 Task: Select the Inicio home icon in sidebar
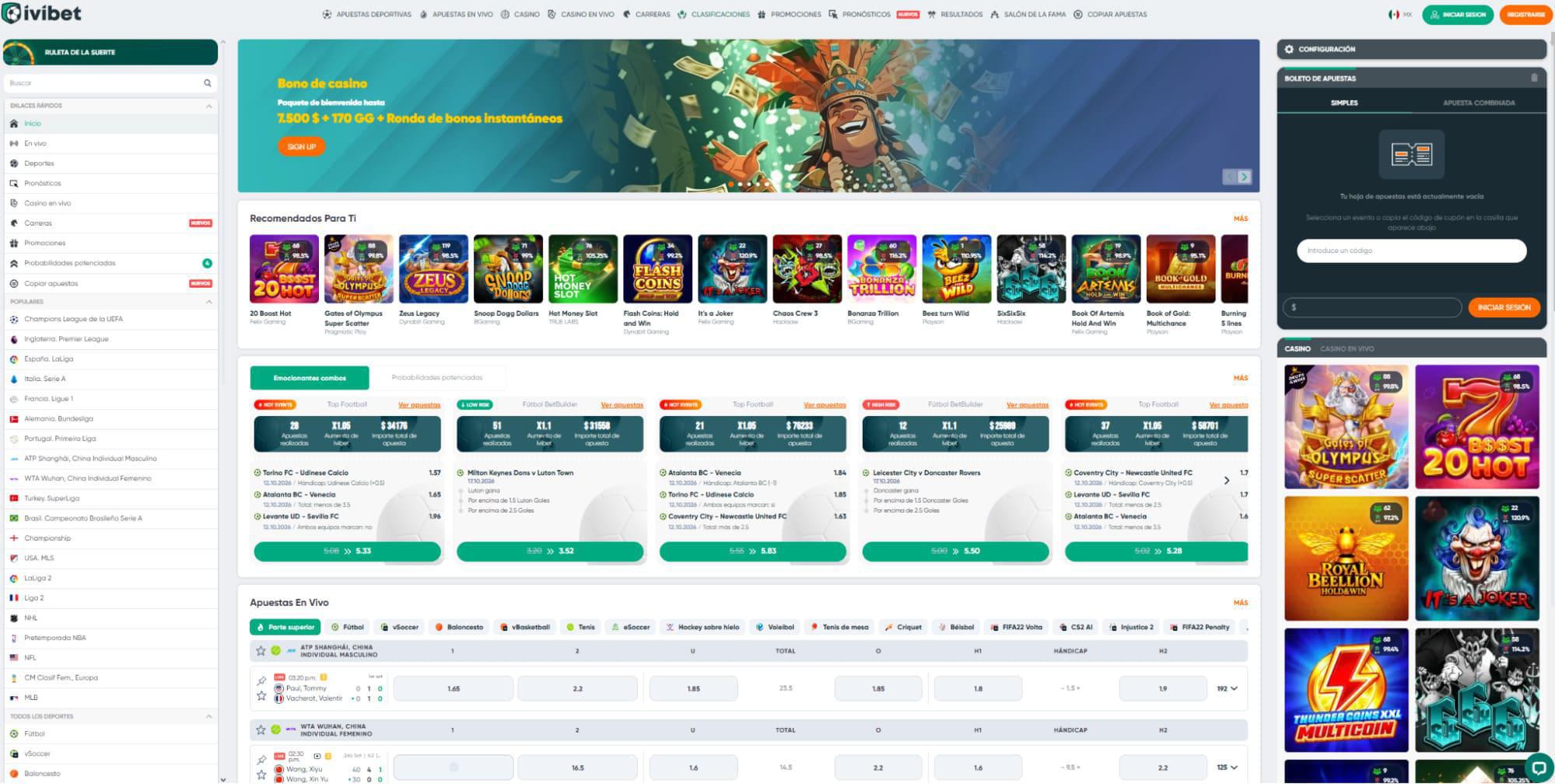(x=14, y=124)
